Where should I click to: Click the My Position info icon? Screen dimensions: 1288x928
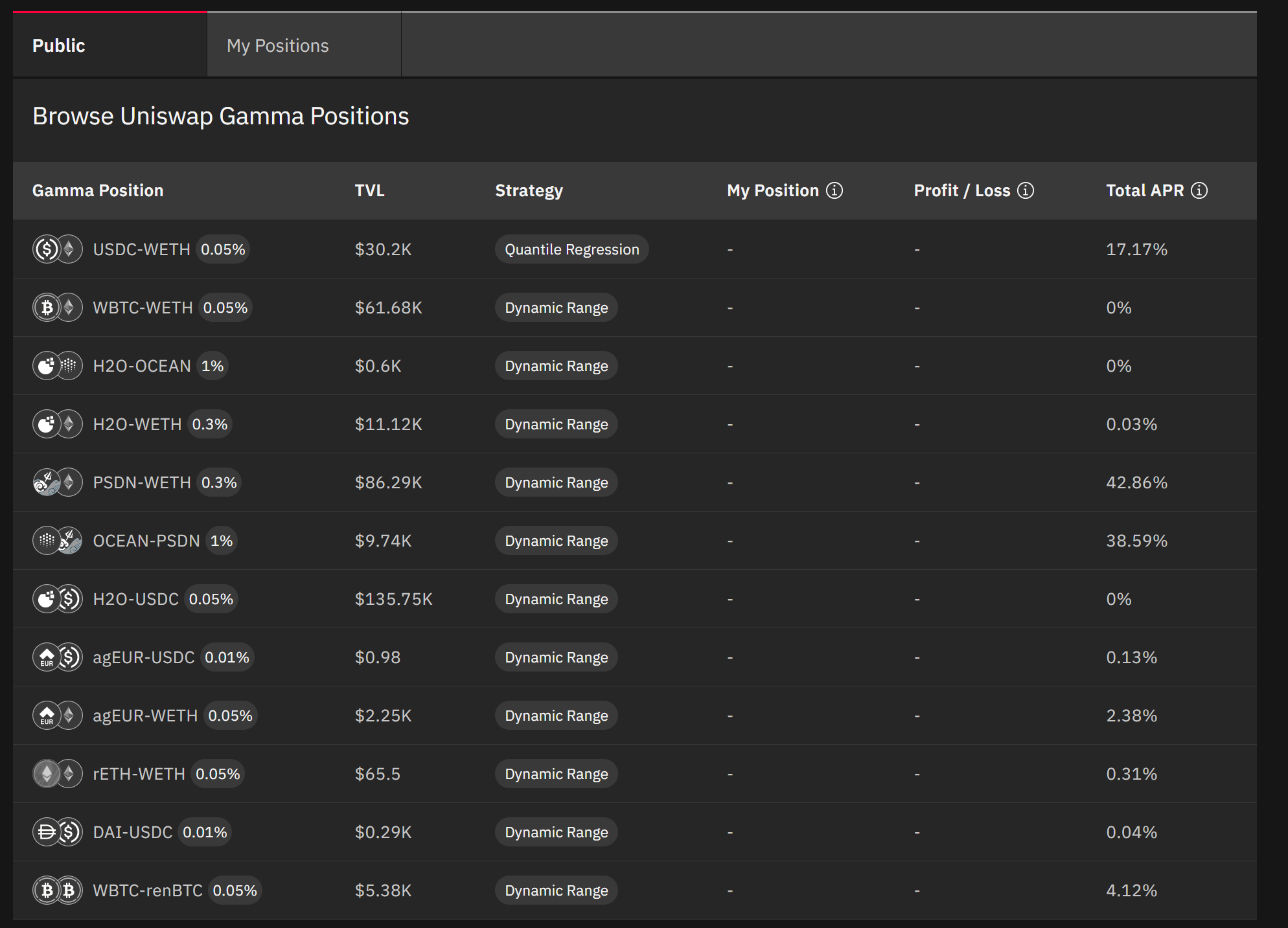tap(834, 190)
